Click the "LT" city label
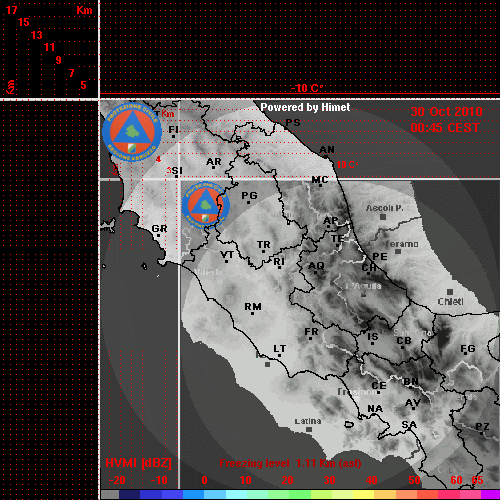 280,349
